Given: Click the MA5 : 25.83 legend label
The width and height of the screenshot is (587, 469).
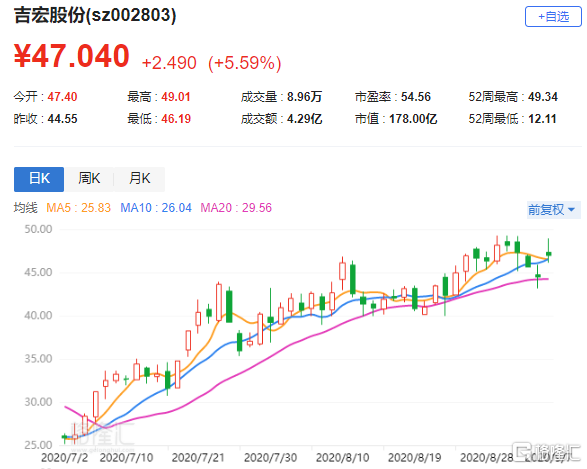Looking at the screenshot, I should coord(79,208).
